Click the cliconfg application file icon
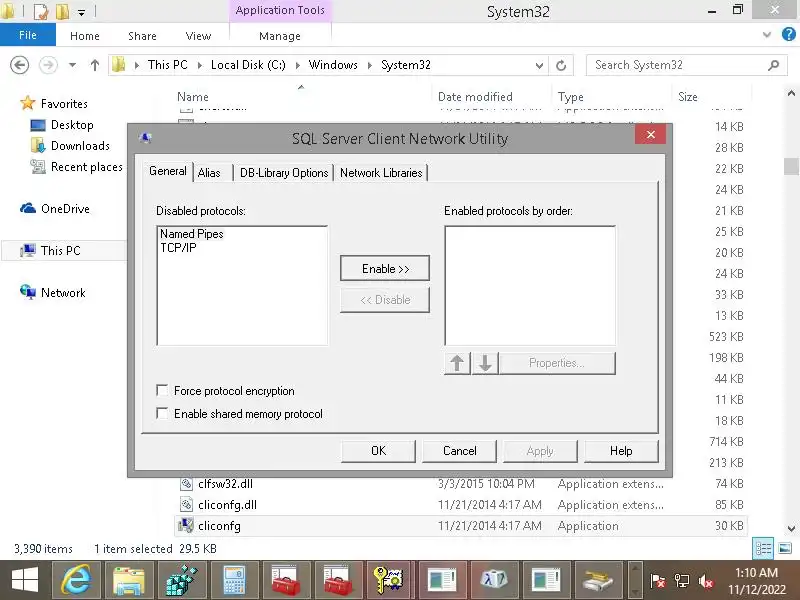800x600 pixels. (x=186, y=525)
